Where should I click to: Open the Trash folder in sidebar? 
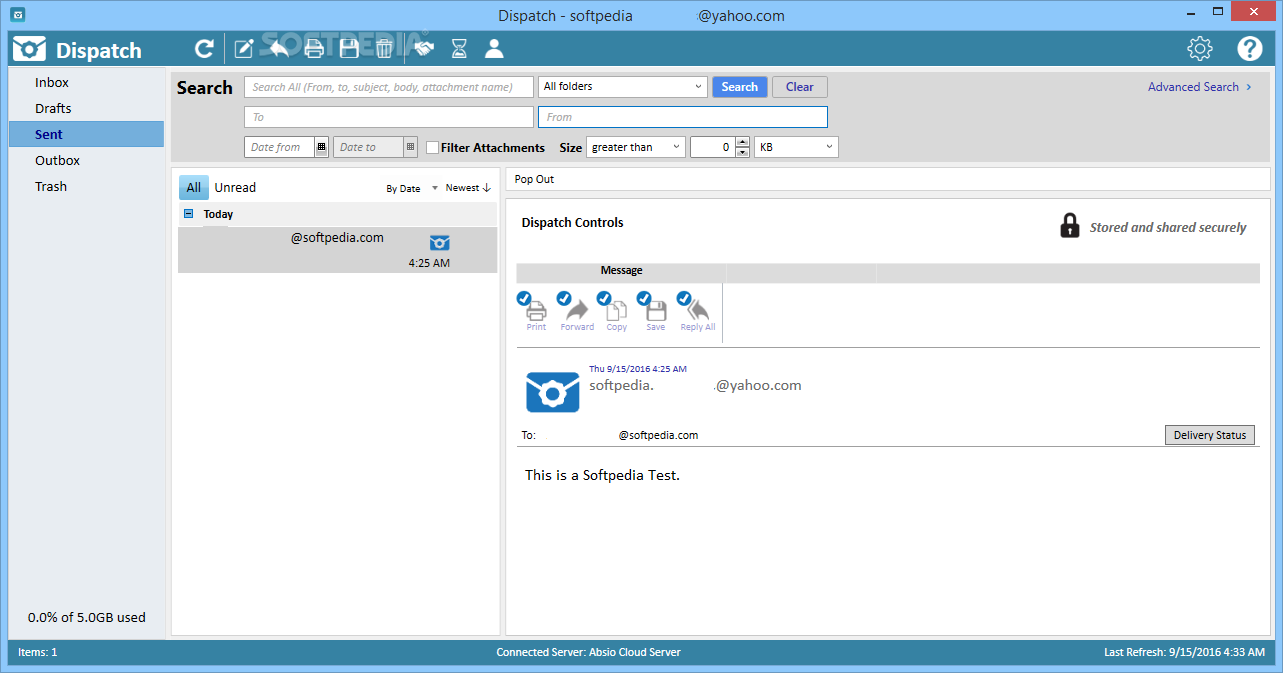86,186
